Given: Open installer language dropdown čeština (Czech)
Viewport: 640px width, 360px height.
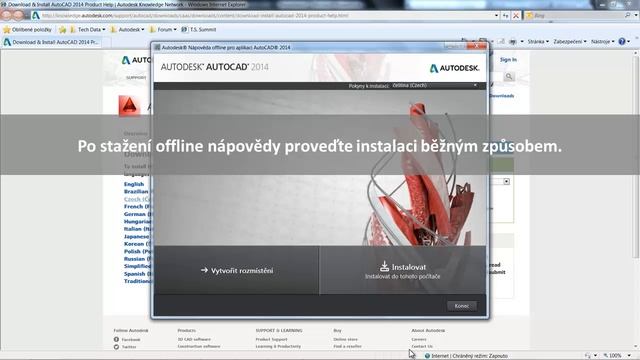Looking at the screenshot, I should point(435,85).
